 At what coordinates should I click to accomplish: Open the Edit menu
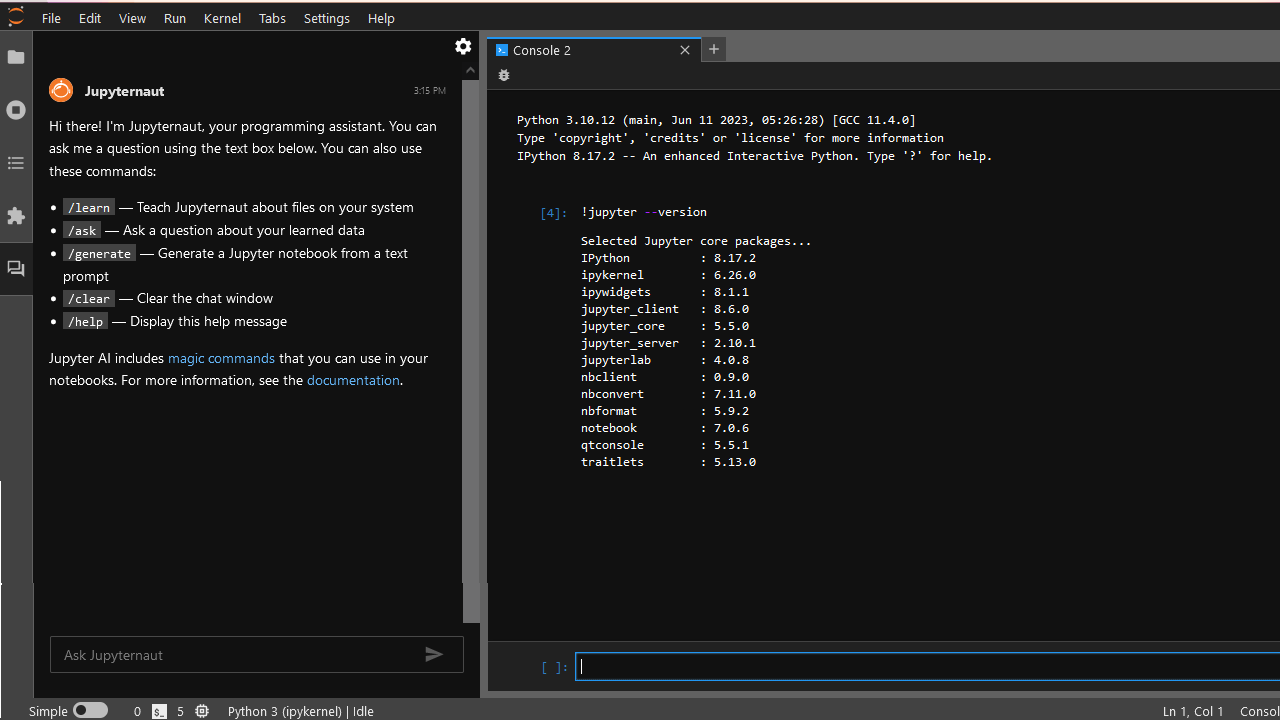coord(90,18)
